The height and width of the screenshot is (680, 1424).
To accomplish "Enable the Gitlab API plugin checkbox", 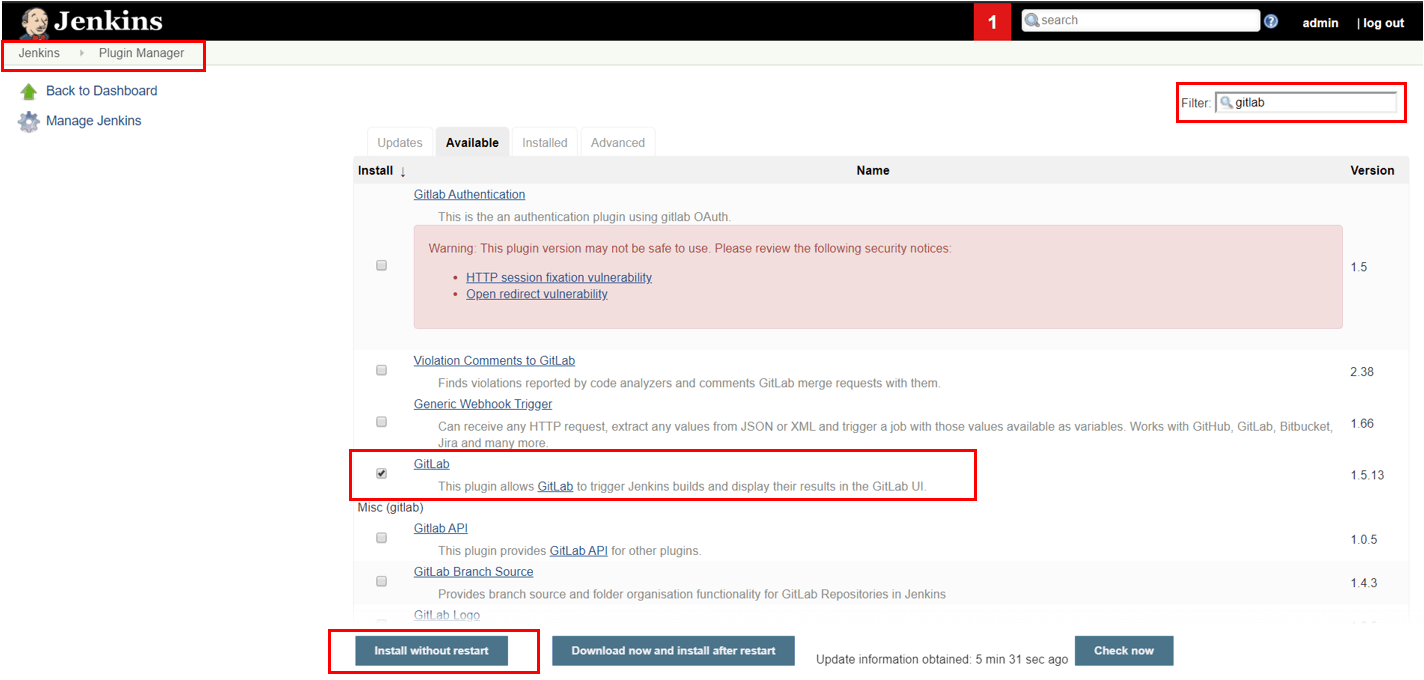I will (381, 537).
